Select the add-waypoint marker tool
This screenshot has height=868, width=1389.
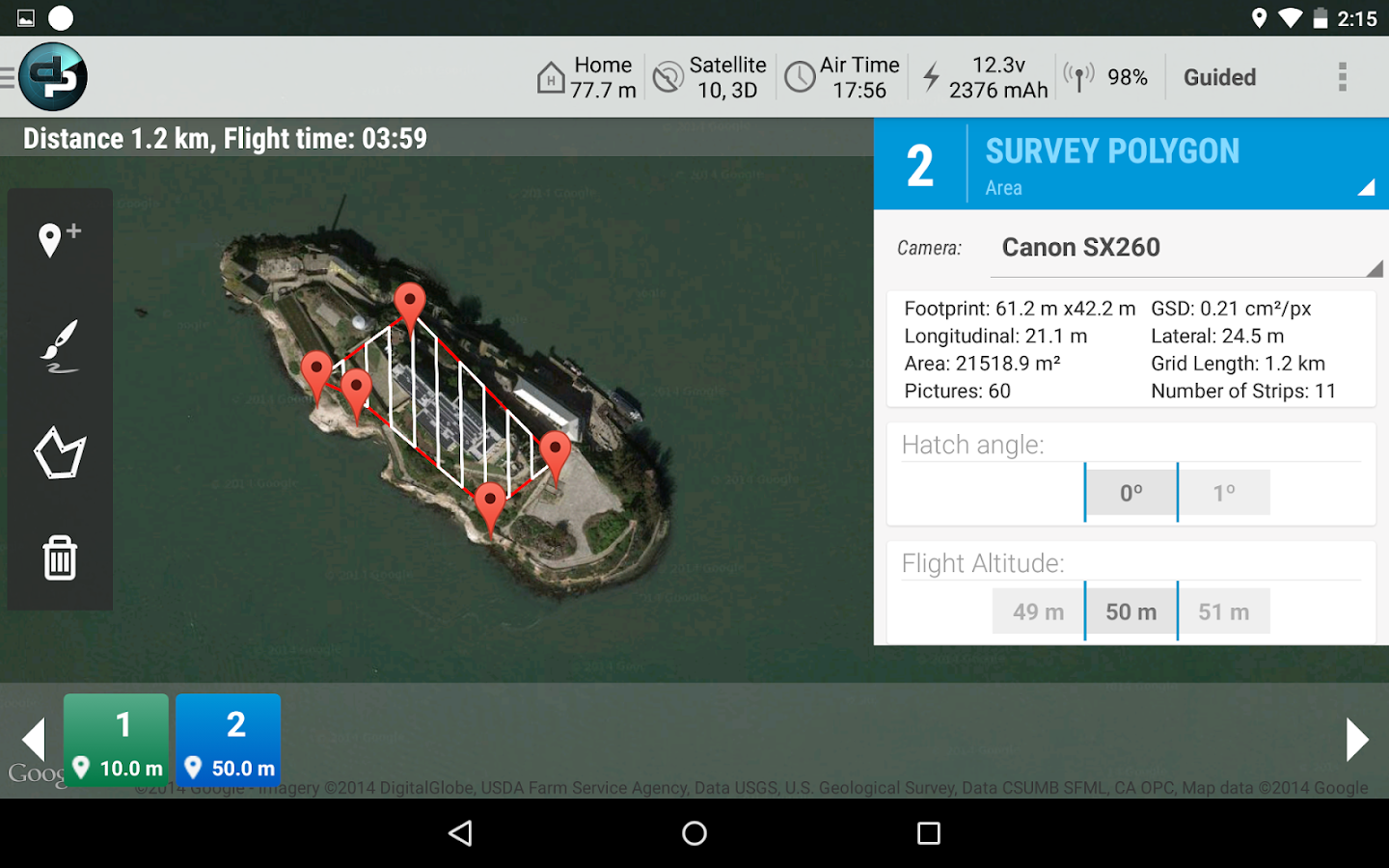pyautogui.click(x=59, y=238)
